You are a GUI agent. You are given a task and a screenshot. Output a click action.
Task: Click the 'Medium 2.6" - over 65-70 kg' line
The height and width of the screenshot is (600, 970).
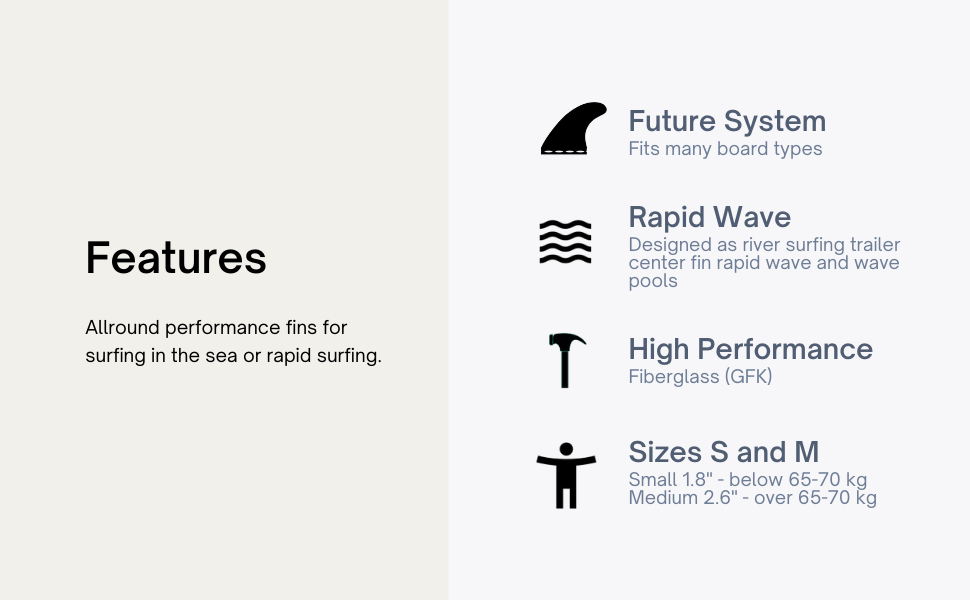[x=752, y=497]
